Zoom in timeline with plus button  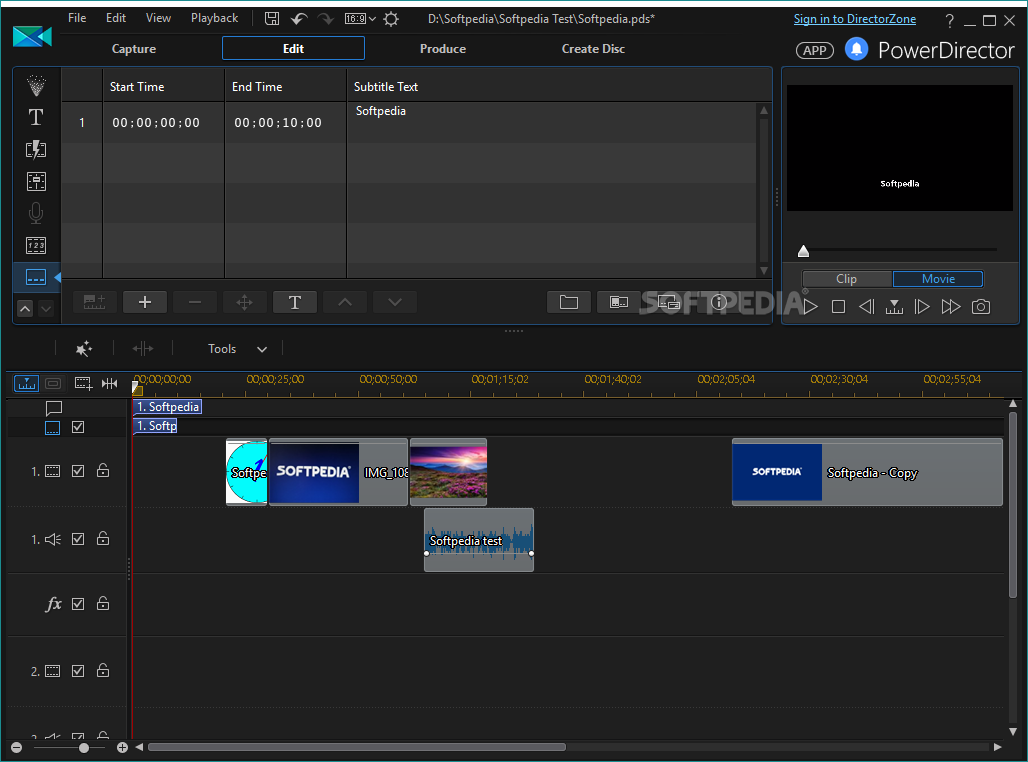coord(122,748)
